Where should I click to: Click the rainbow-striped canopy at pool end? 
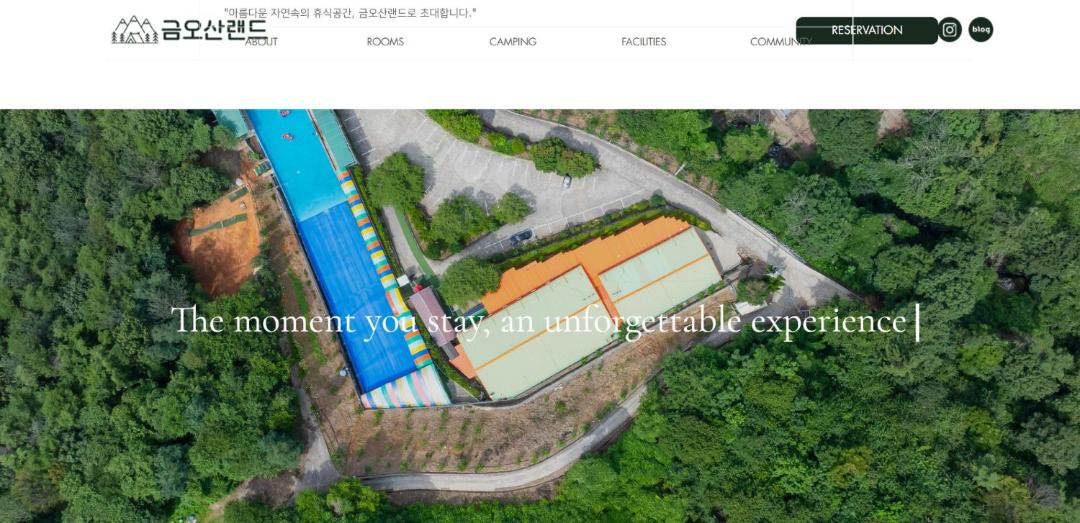(x=406, y=391)
